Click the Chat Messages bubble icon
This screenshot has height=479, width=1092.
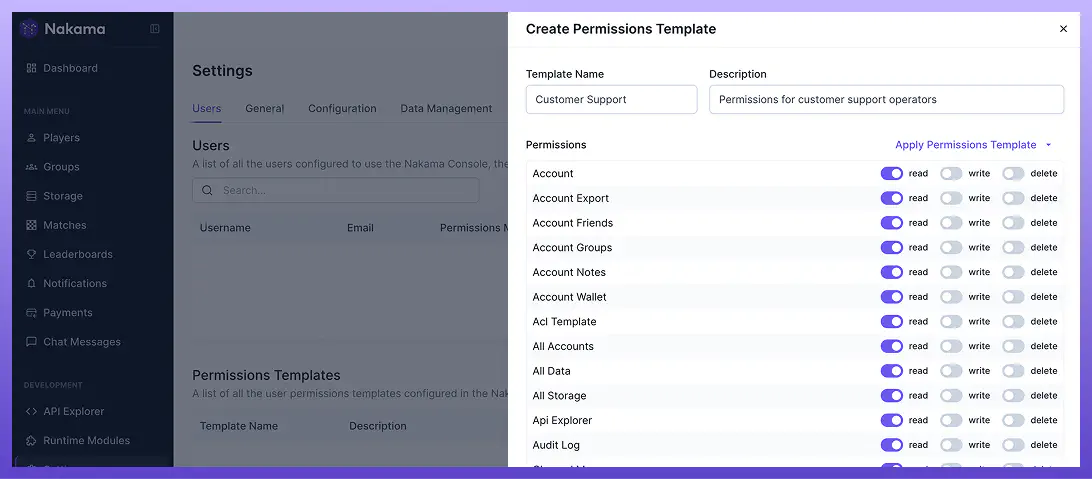click(x=31, y=343)
